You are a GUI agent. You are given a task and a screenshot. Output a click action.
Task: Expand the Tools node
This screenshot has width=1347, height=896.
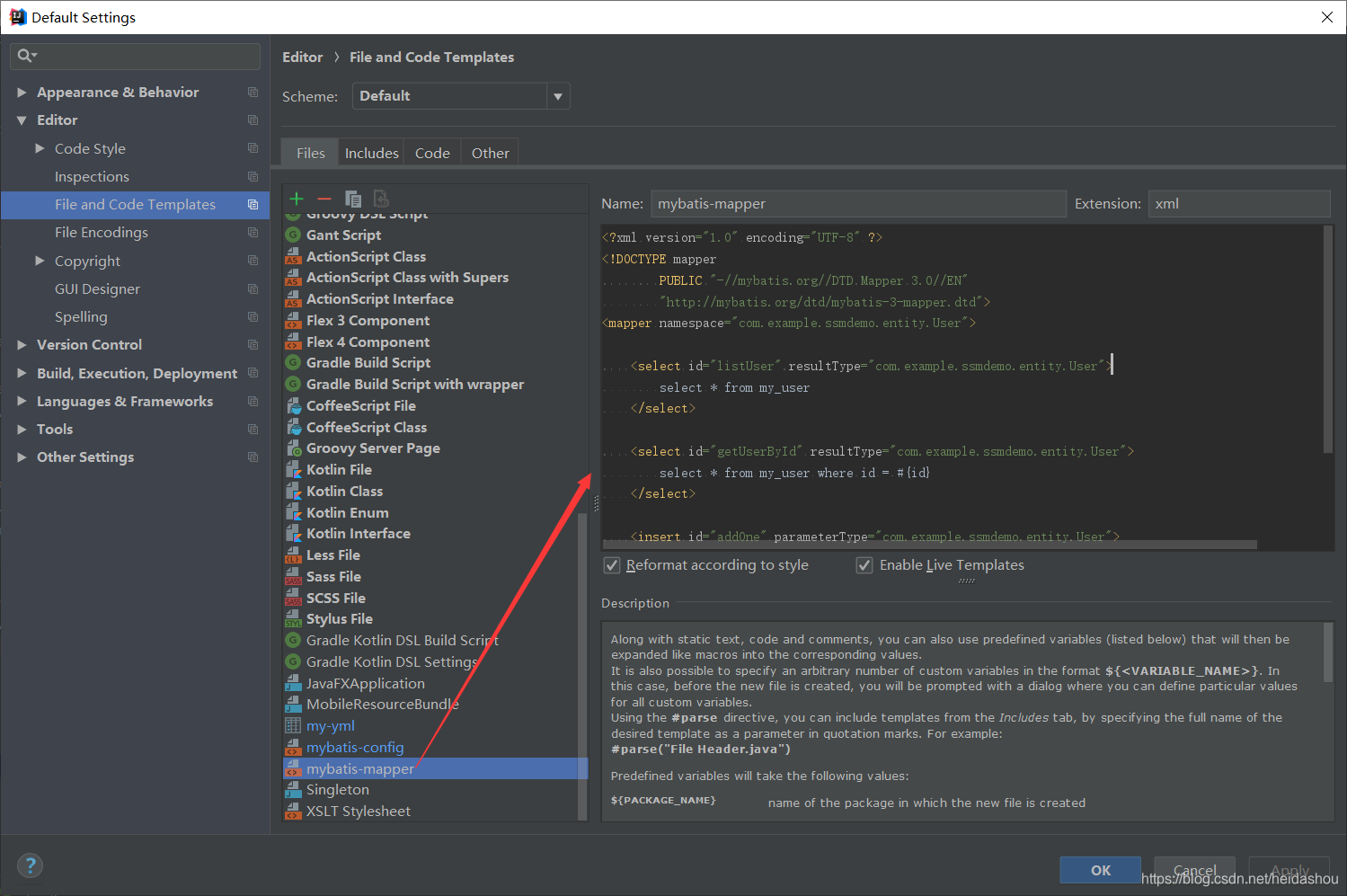[x=22, y=430]
